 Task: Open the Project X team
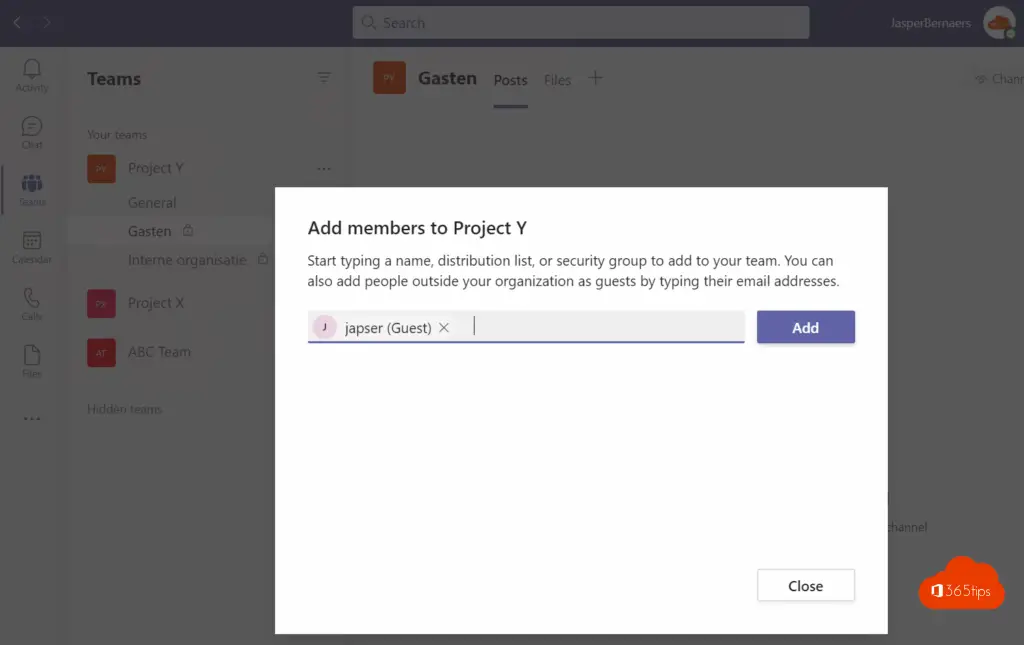coord(156,303)
